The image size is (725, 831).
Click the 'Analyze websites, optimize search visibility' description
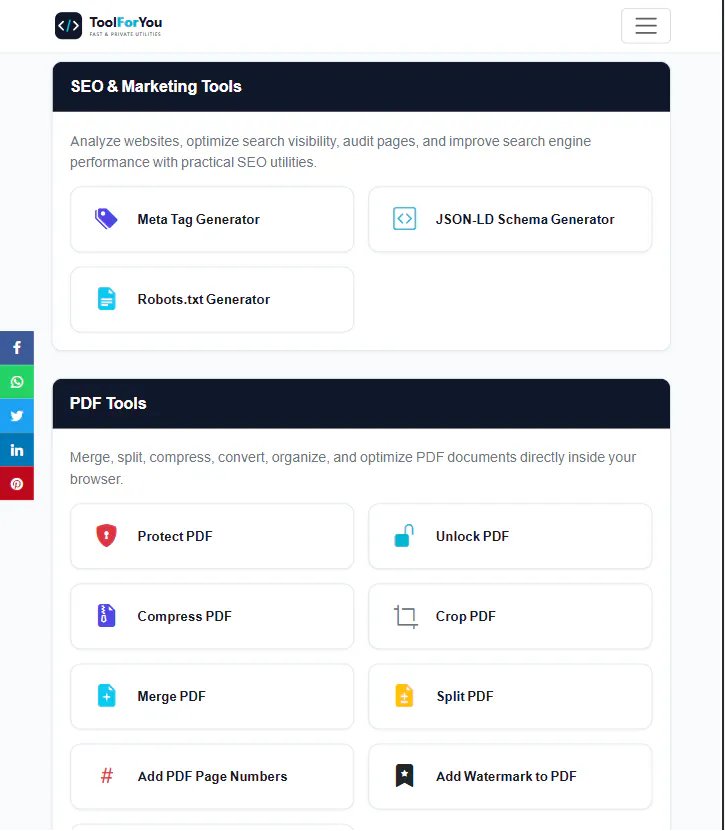[x=331, y=152]
